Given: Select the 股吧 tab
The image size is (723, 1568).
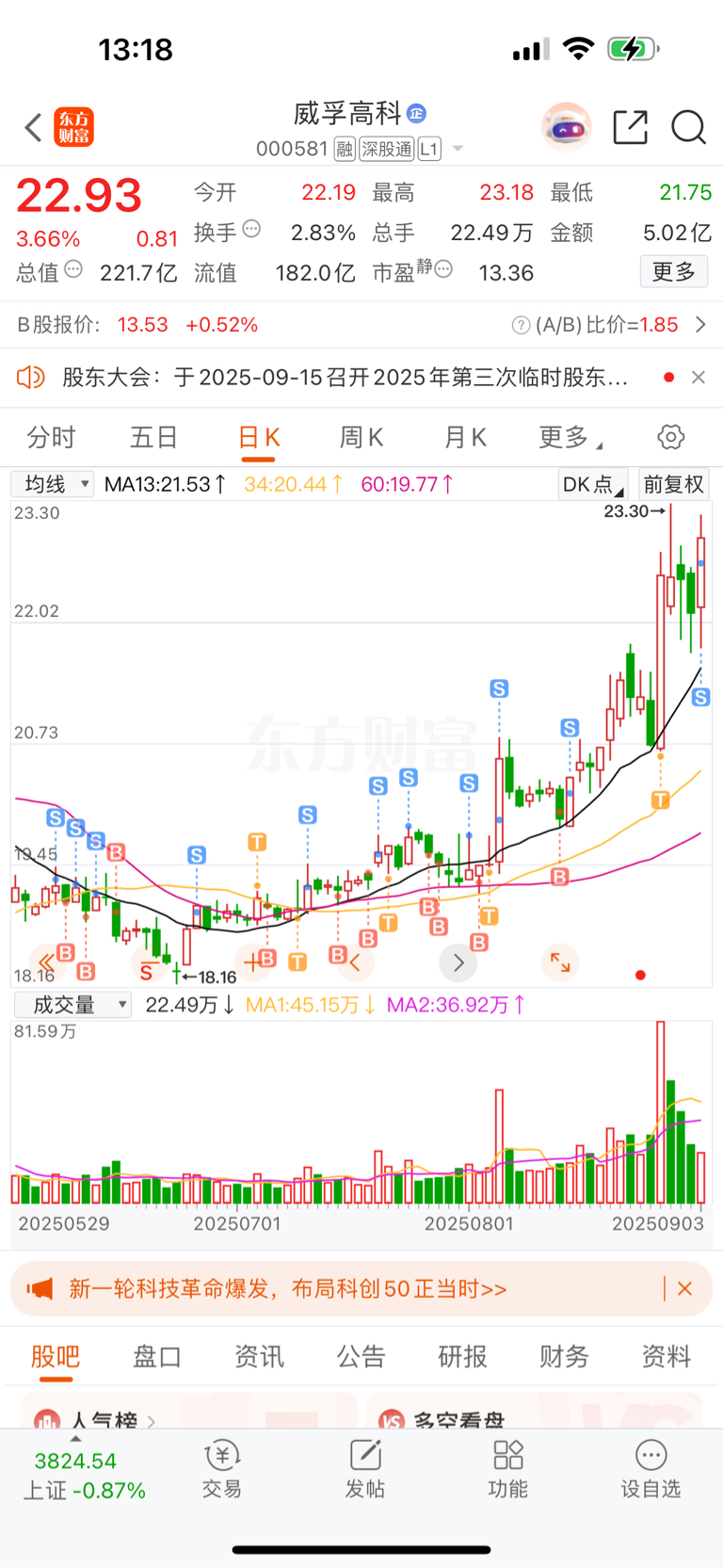Looking at the screenshot, I should (56, 1356).
